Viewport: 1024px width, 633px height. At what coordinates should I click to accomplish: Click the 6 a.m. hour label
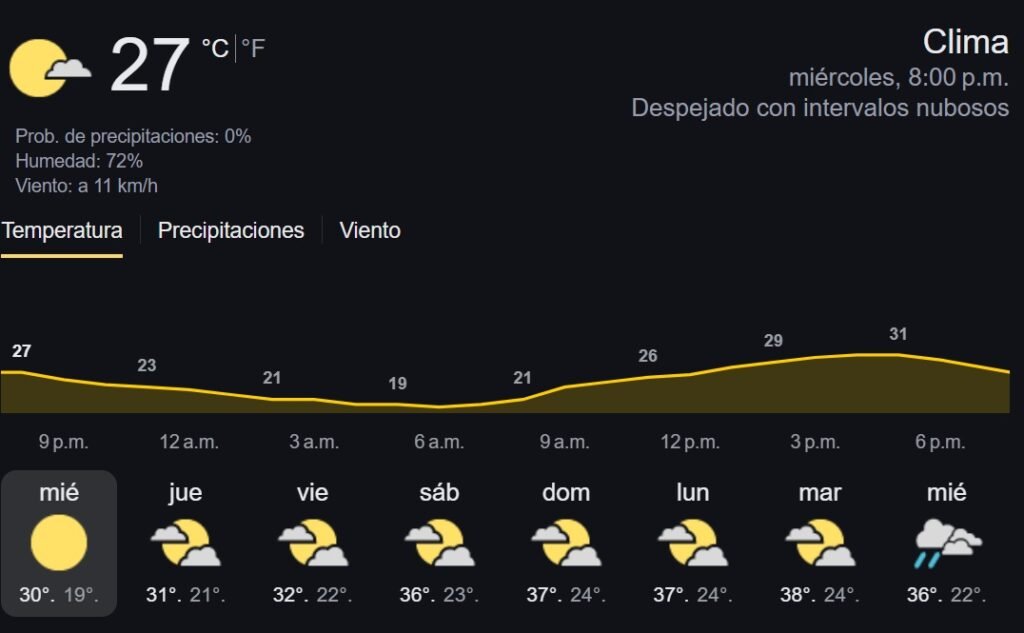click(x=439, y=442)
